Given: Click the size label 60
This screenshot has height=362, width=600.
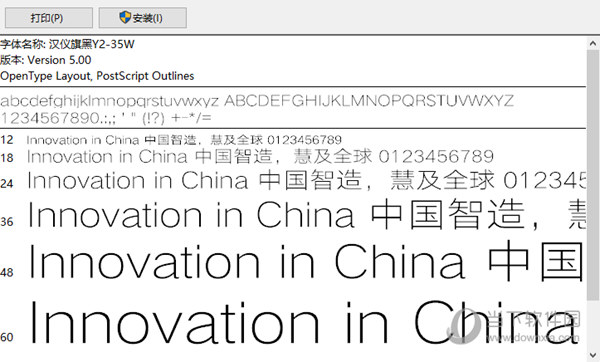Looking at the screenshot, I should (x=7, y=337).
